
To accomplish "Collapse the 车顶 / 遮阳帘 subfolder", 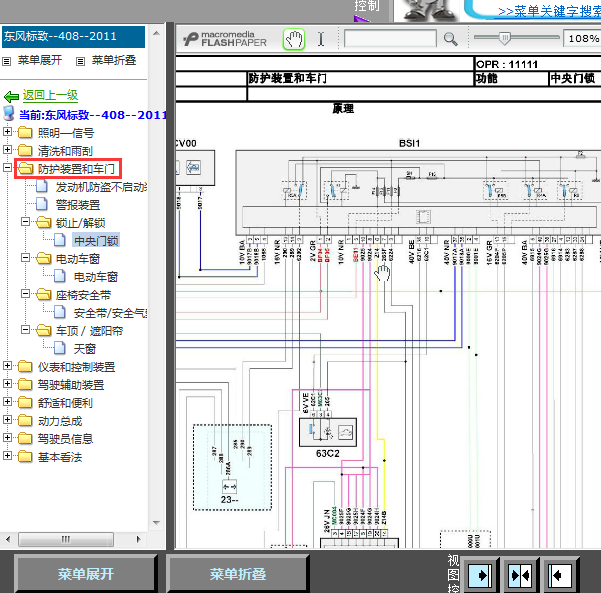I will [x=25, y=330].
